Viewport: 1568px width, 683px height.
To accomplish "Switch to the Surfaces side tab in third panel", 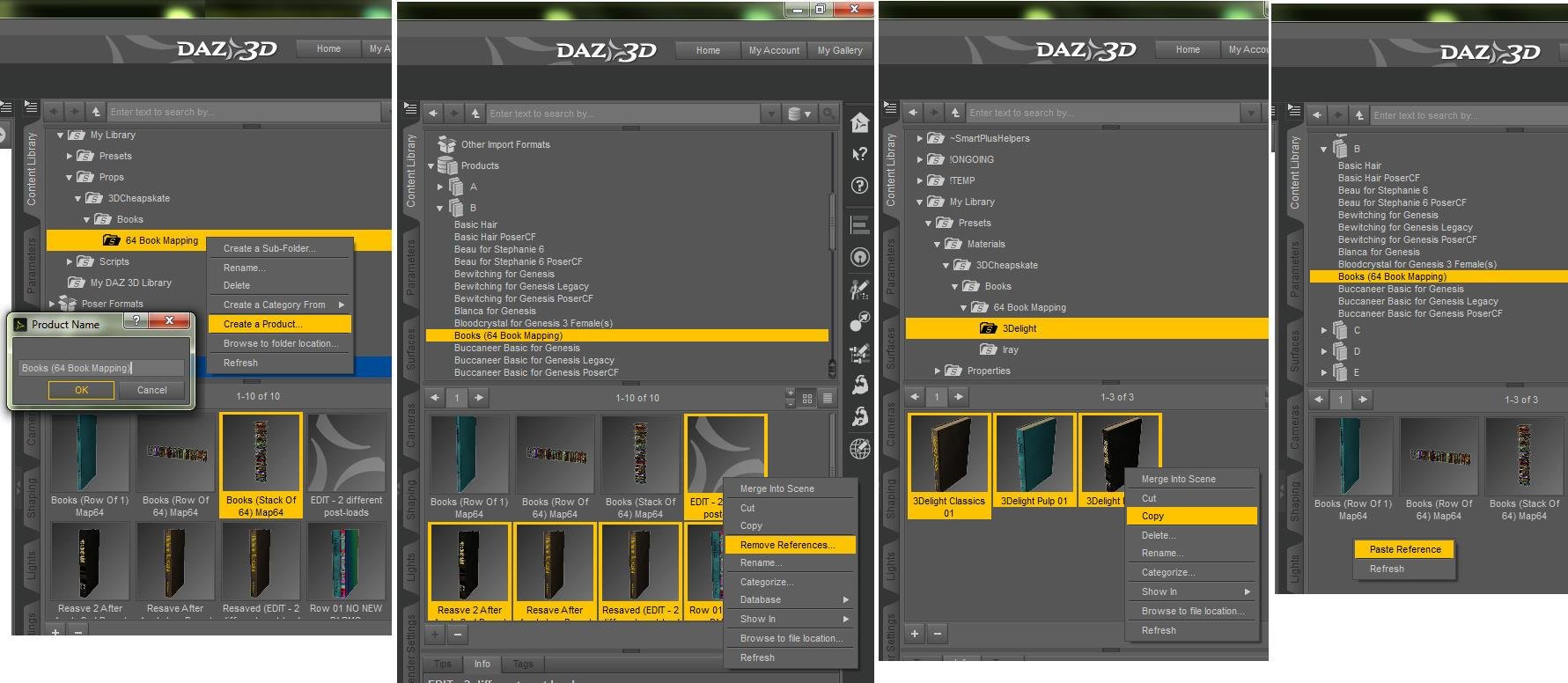I will pyautogui.click(x=891, y=348).
